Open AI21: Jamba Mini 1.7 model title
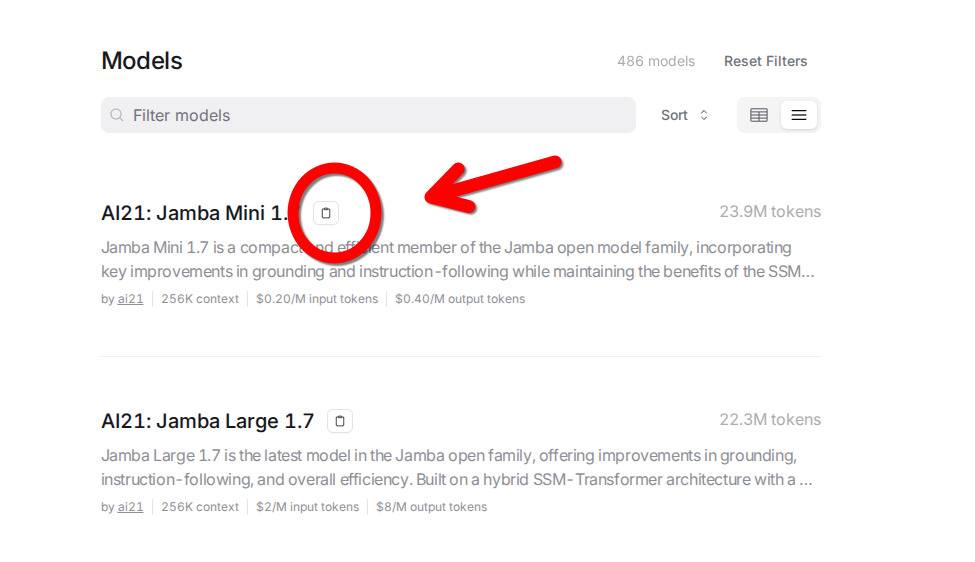 202,213
